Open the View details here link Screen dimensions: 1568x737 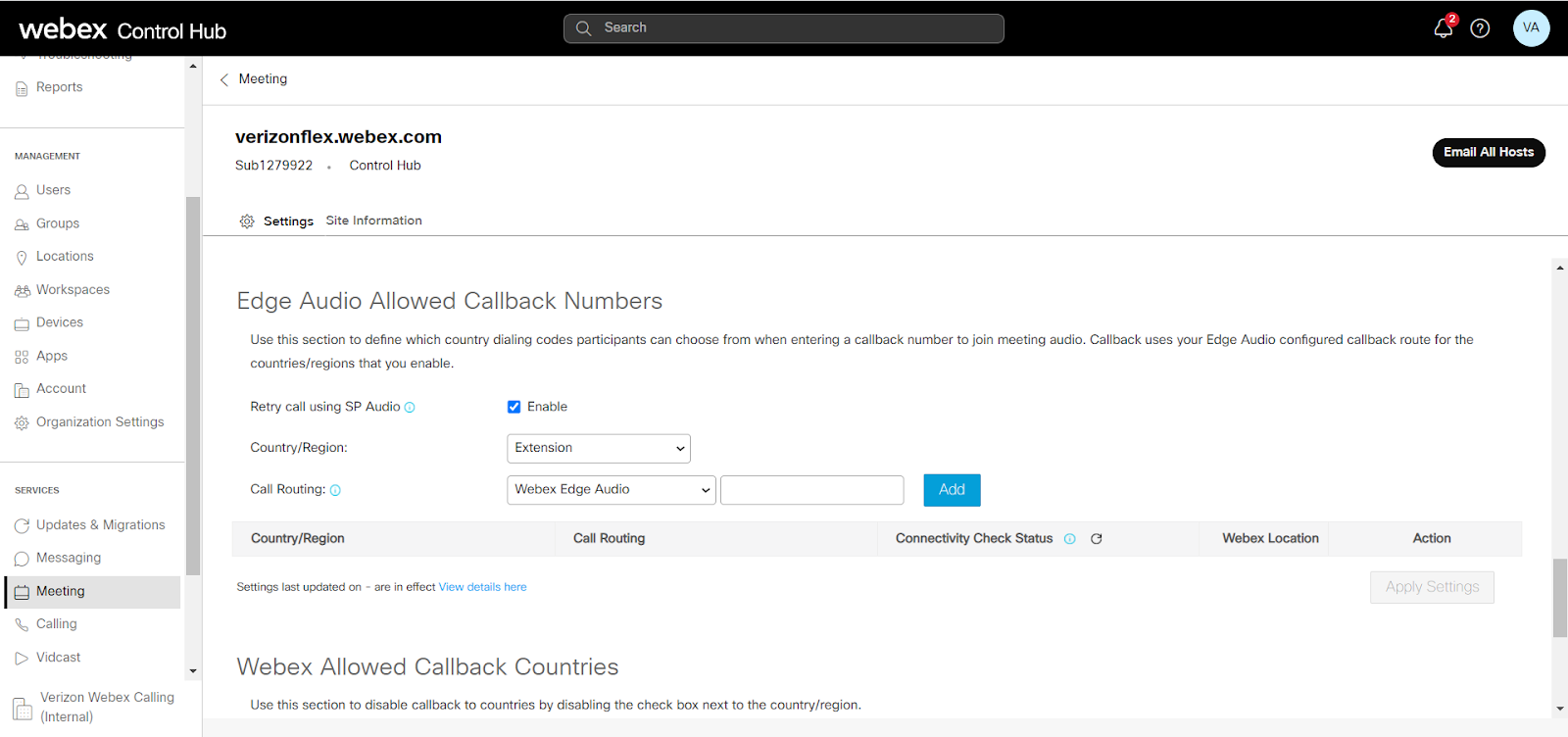[482, 587]
